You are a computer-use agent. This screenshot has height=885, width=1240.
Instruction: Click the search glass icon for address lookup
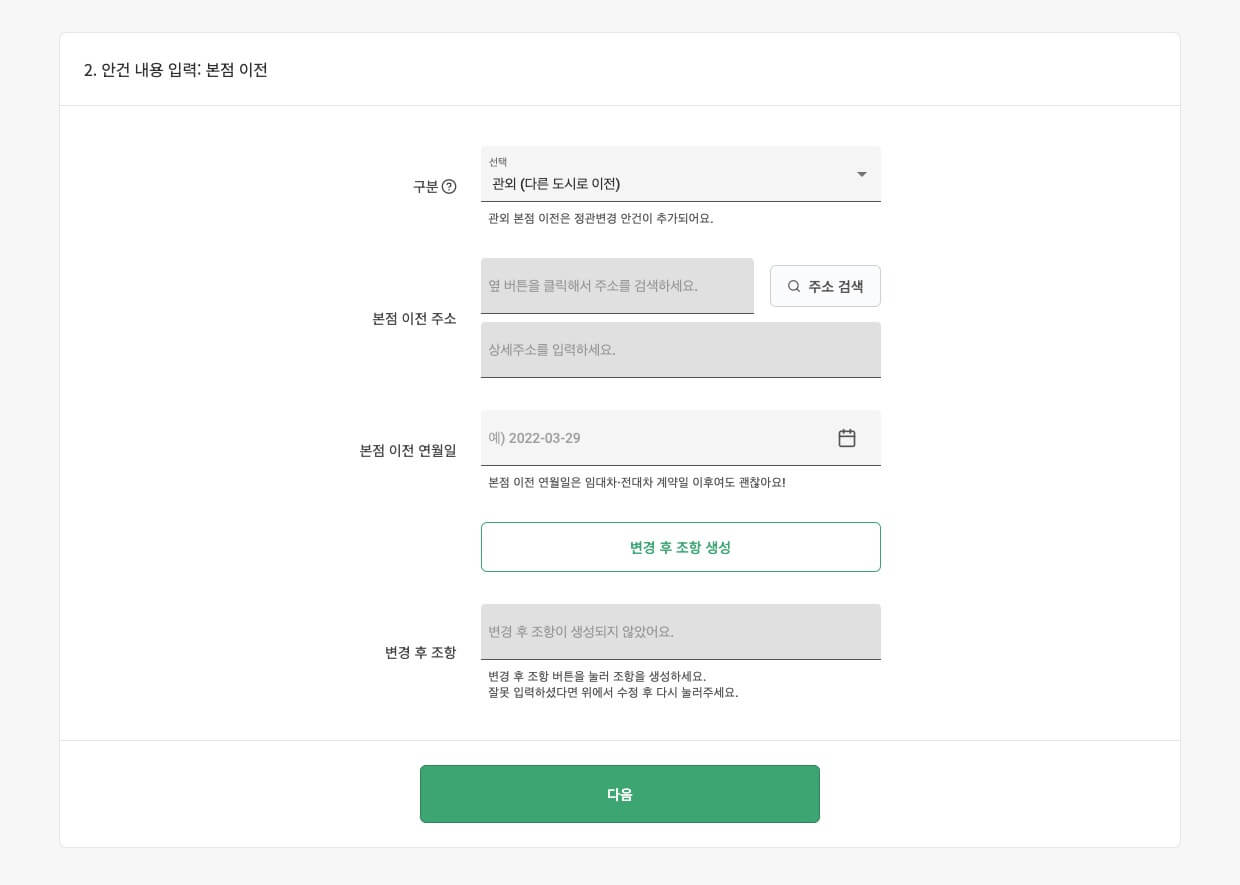point(793,286)
